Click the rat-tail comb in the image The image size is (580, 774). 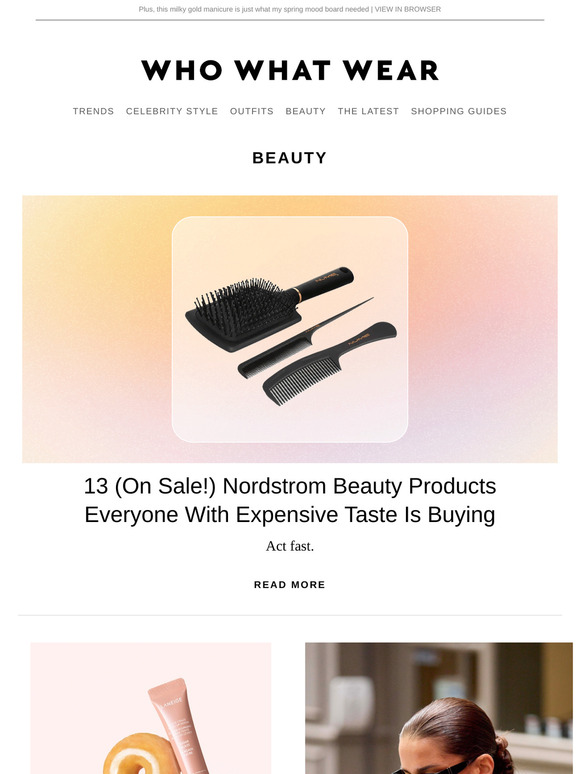(305, 339)
